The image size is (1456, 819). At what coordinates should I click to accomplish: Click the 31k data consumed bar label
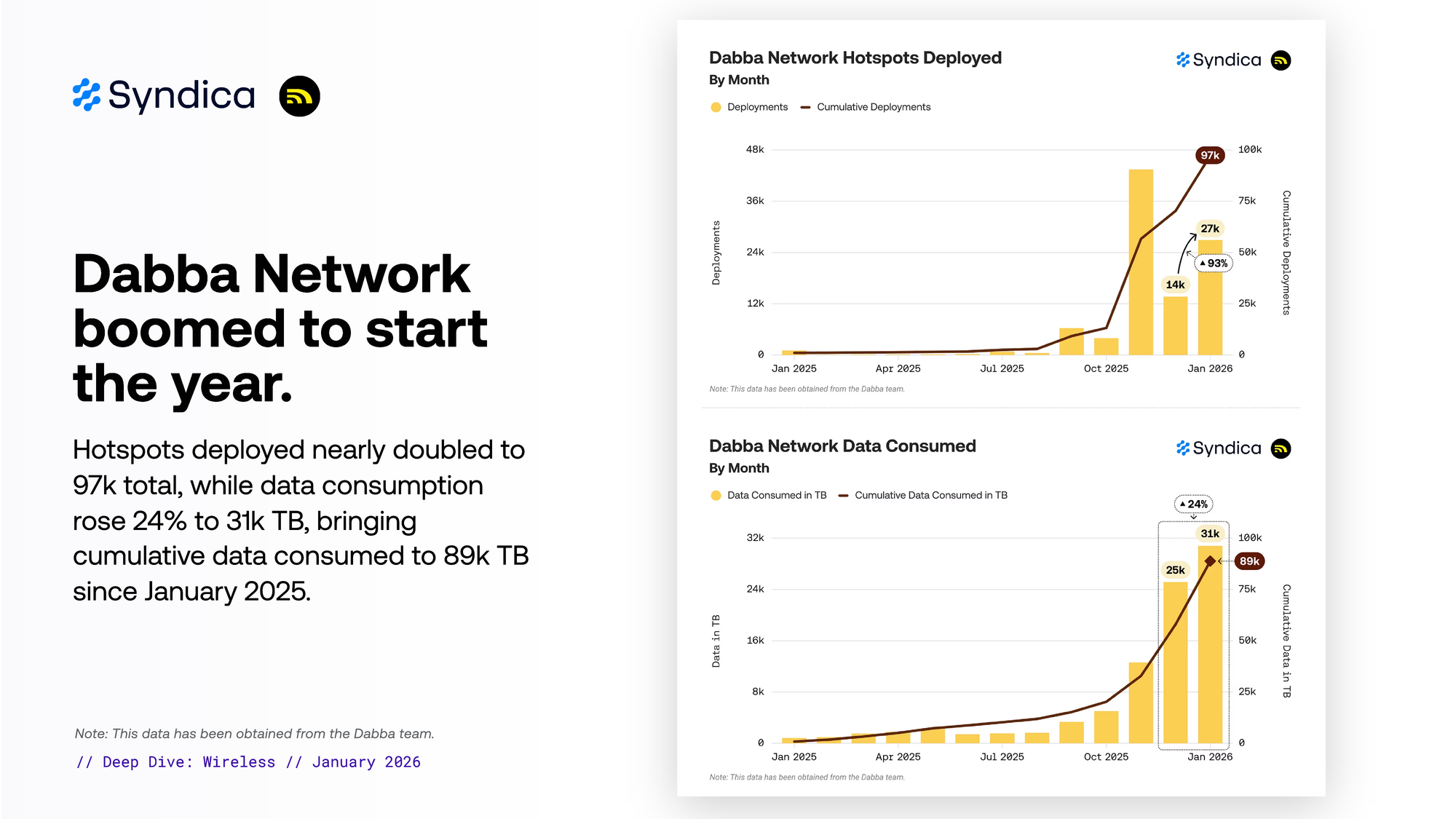click(1210, 534)
